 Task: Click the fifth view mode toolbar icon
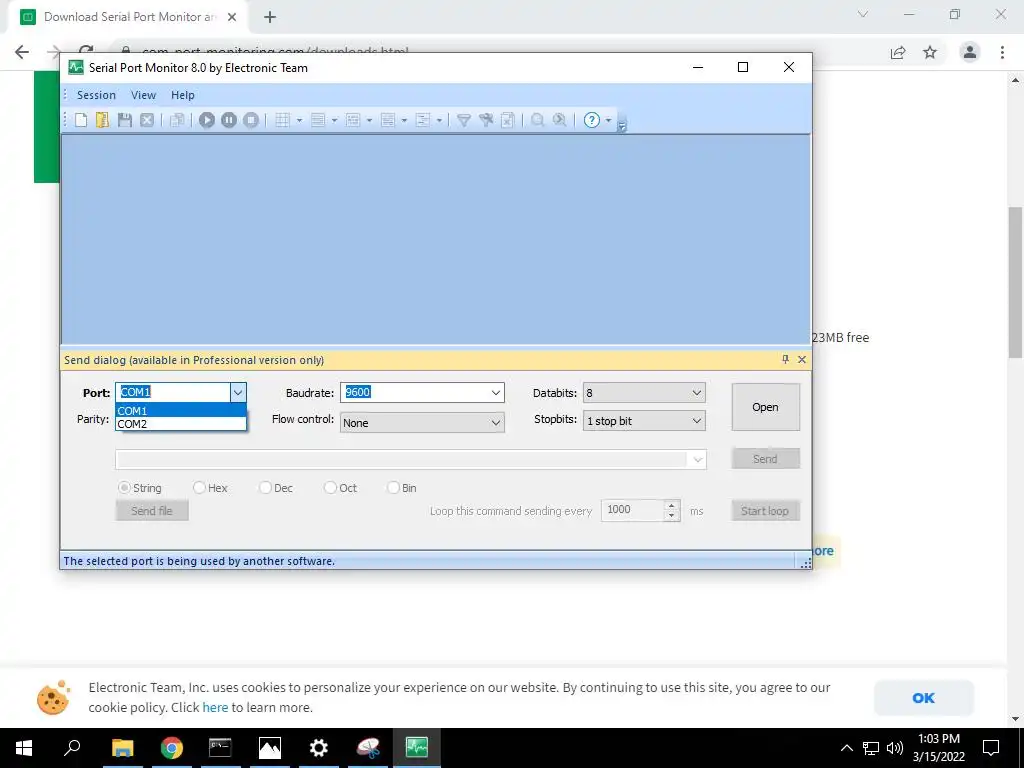[x=423, y=120]
